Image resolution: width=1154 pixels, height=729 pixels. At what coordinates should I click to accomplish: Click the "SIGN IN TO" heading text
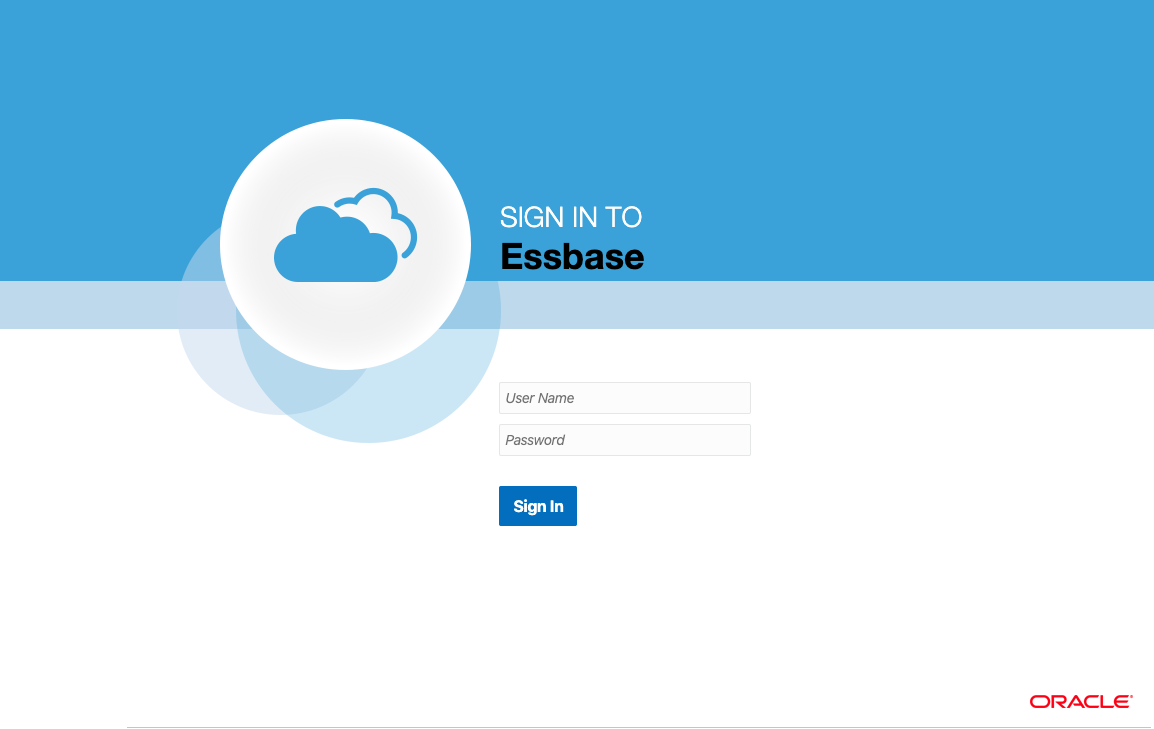point(570,217)
